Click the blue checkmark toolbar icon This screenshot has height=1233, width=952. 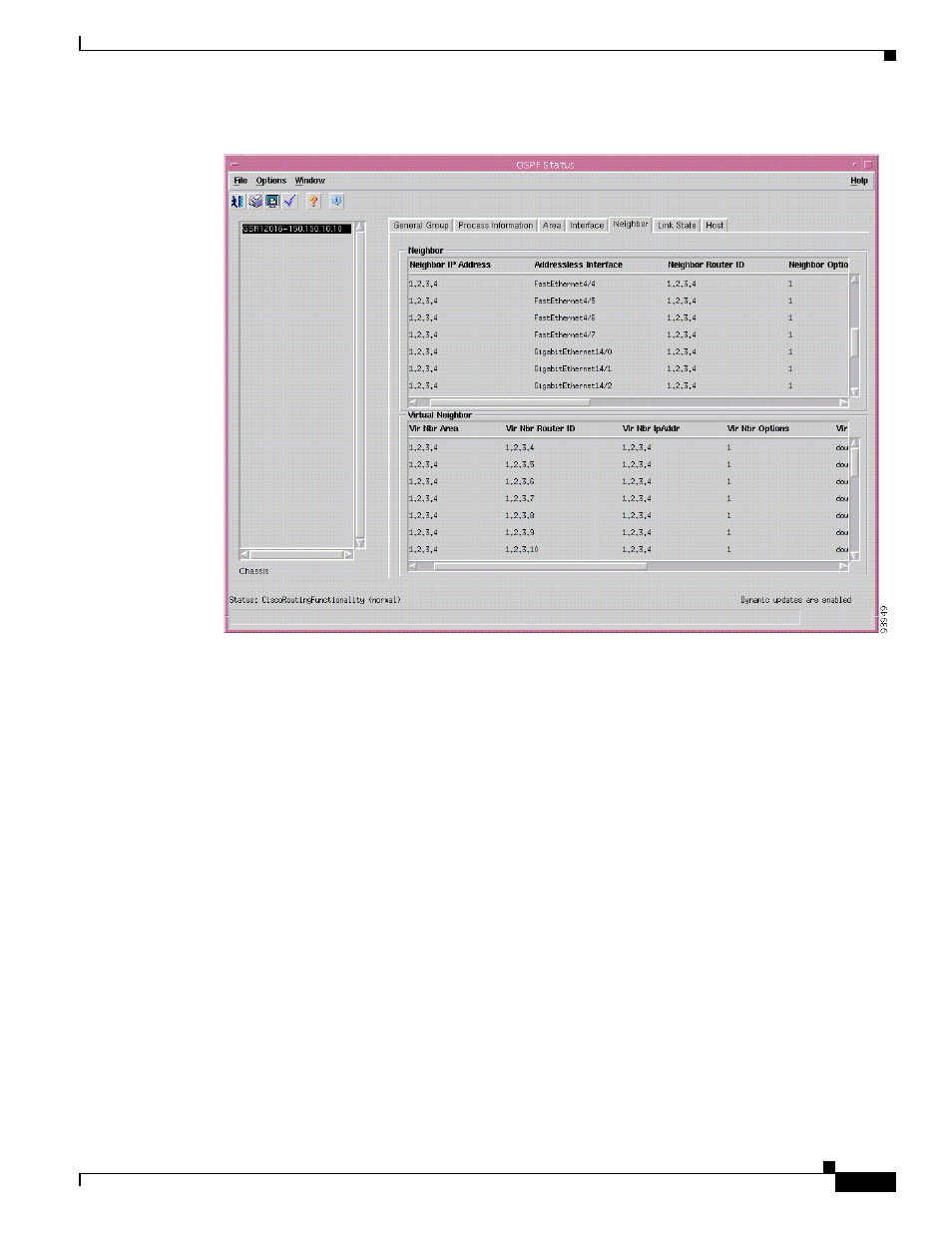[289, 201]
